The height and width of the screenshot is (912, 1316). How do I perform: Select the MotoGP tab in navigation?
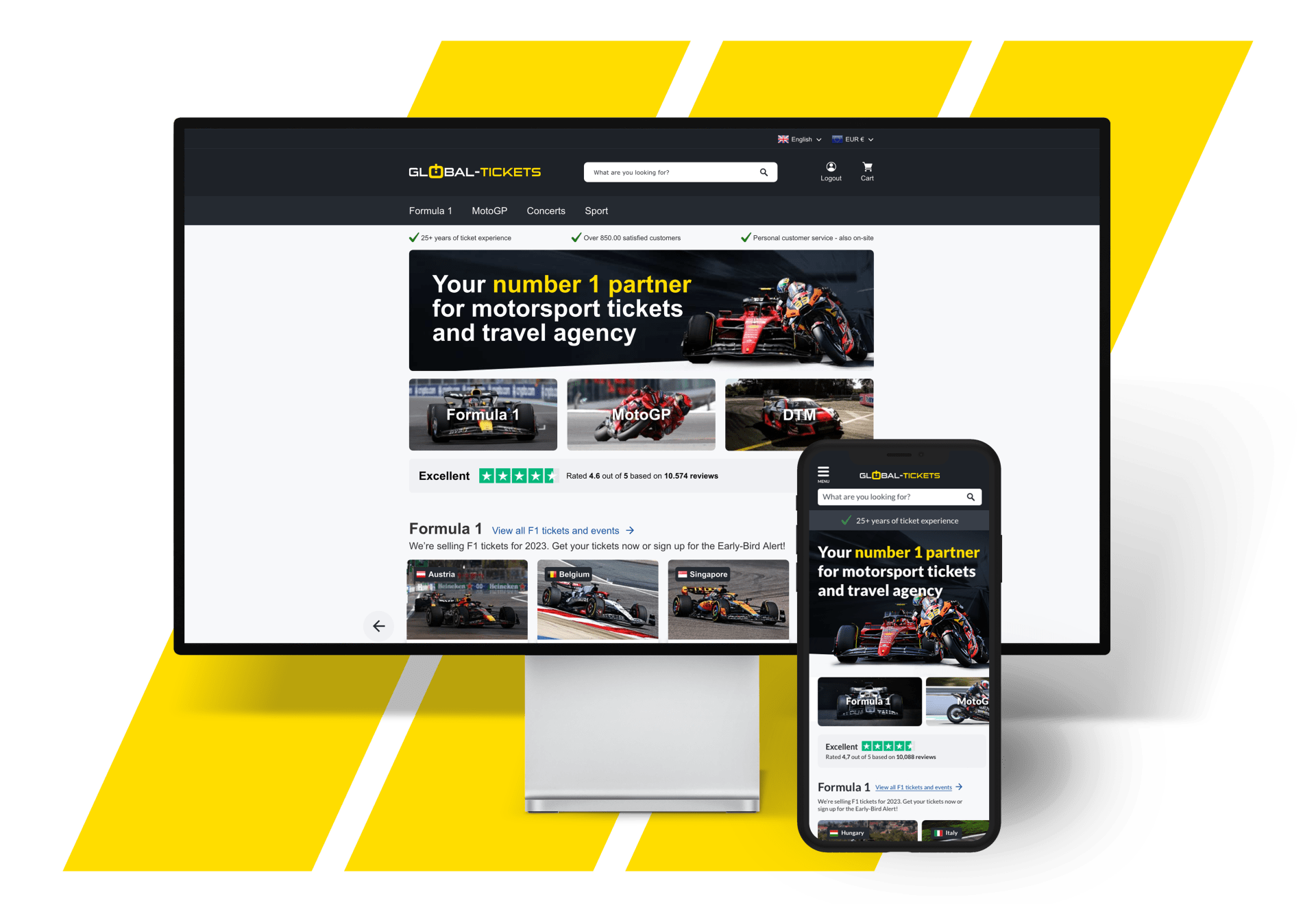[x=489, y=211]
